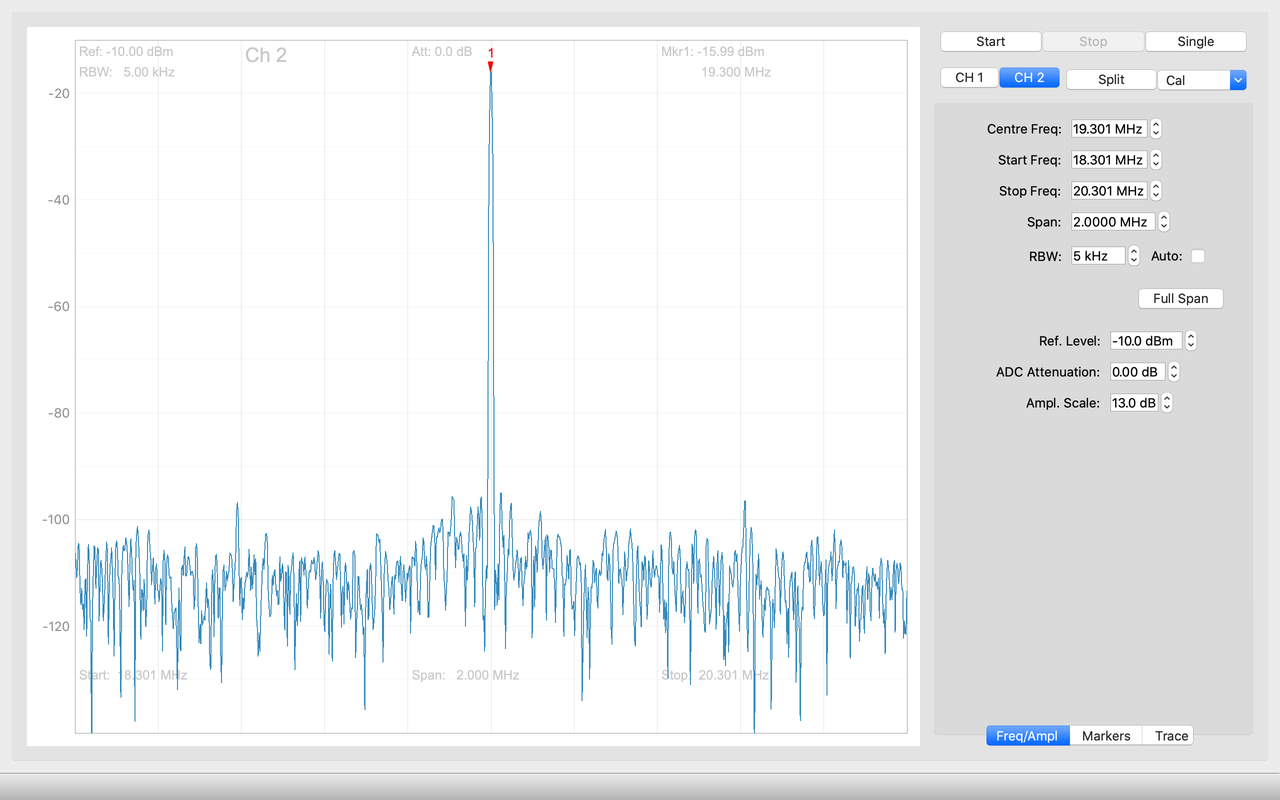The width and height of the screenshot is (1280, 800).
Task: Switch to the Markers tab
Action: [1106, 735]
